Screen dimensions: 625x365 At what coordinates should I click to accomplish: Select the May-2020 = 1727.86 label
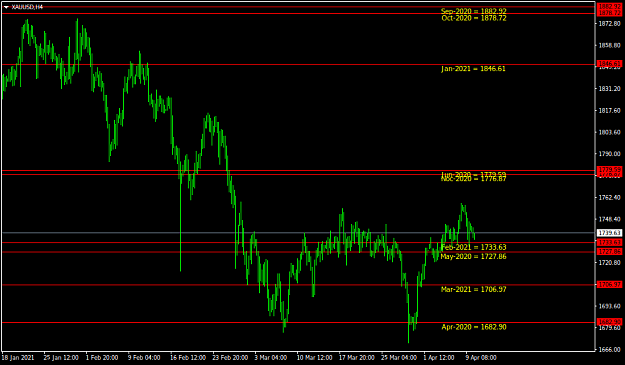tap(474, 257)
